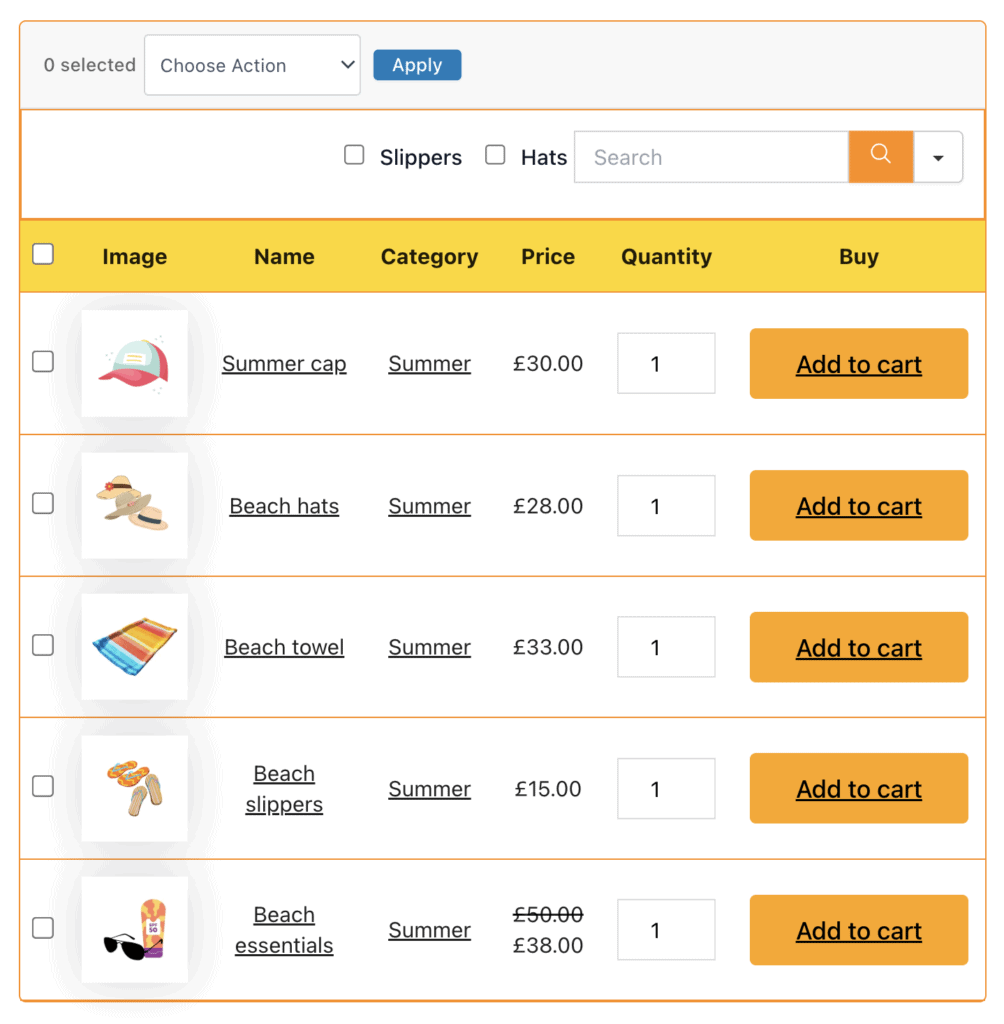The image size is (1004, 1024).
Task: Open the Summer cap product thumbnail
Action: (x=134, y=364)
